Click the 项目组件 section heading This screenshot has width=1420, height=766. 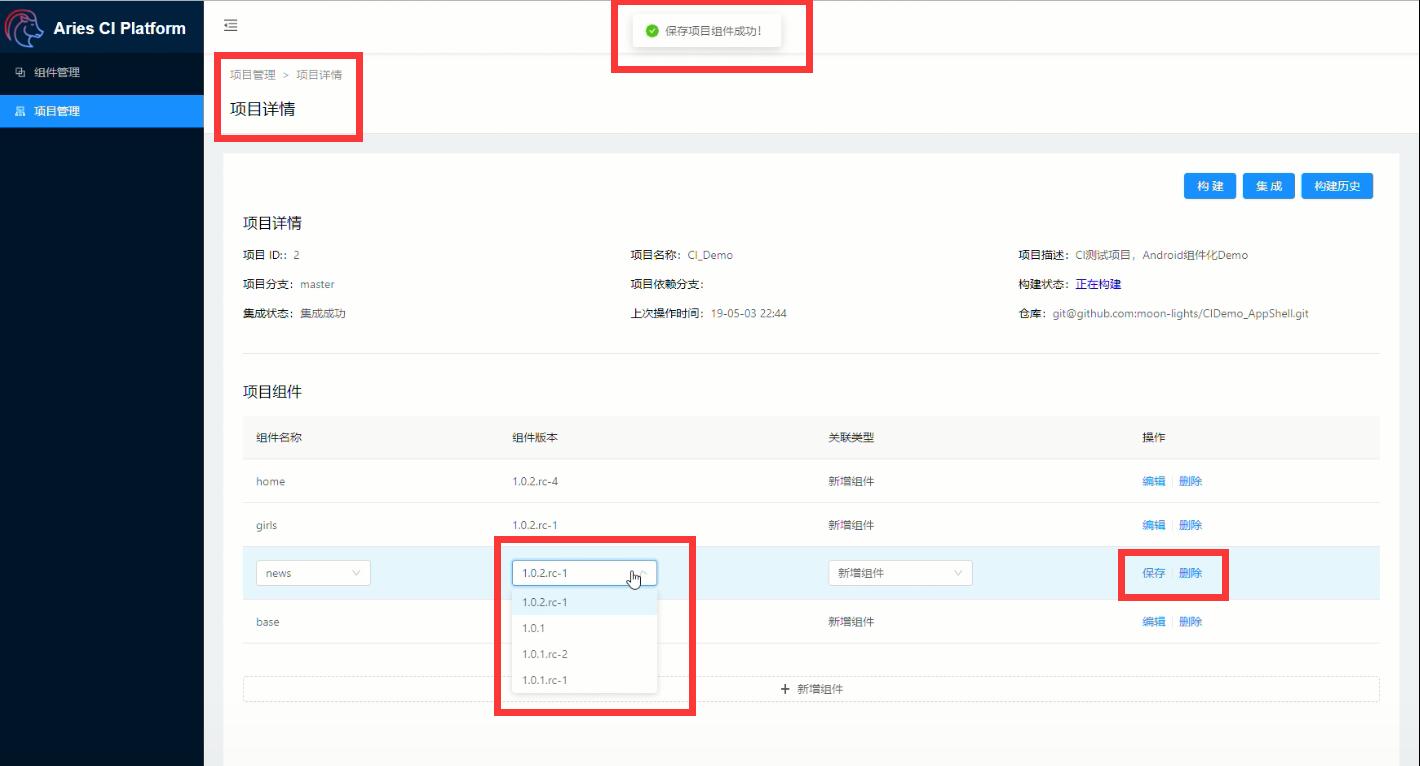272,392
